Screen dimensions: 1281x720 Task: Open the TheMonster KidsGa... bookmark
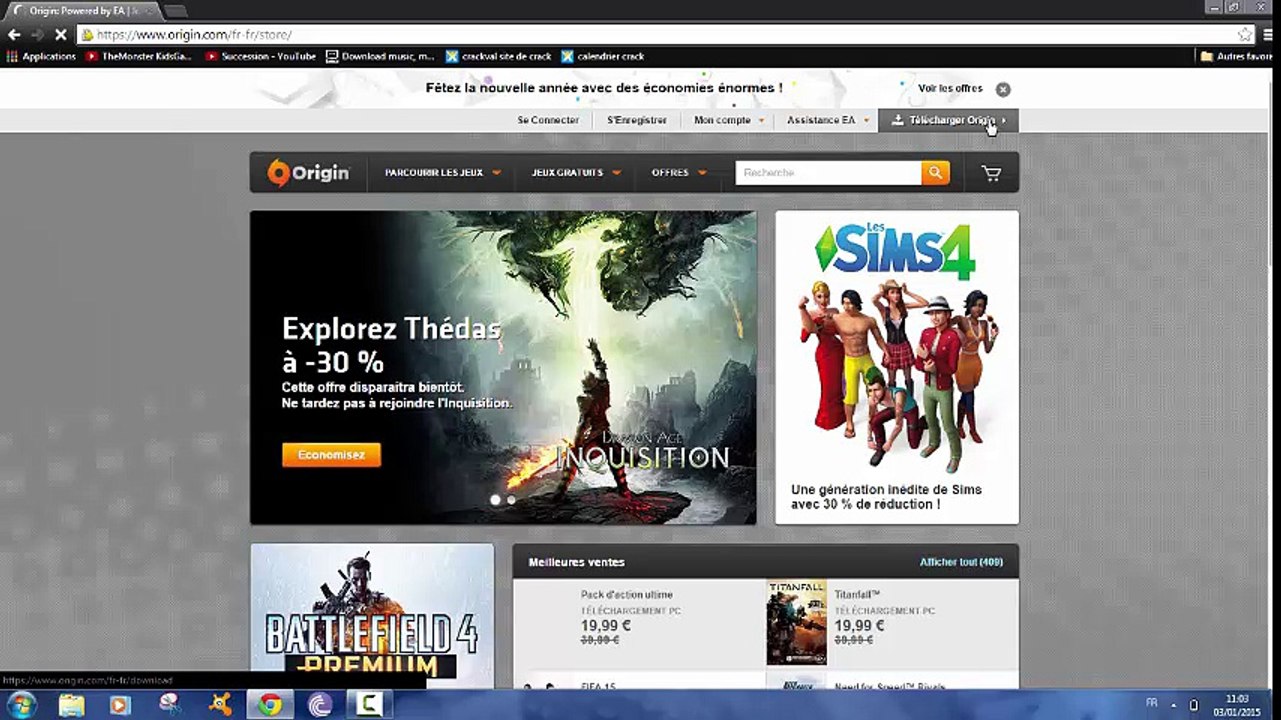point(138,56)
